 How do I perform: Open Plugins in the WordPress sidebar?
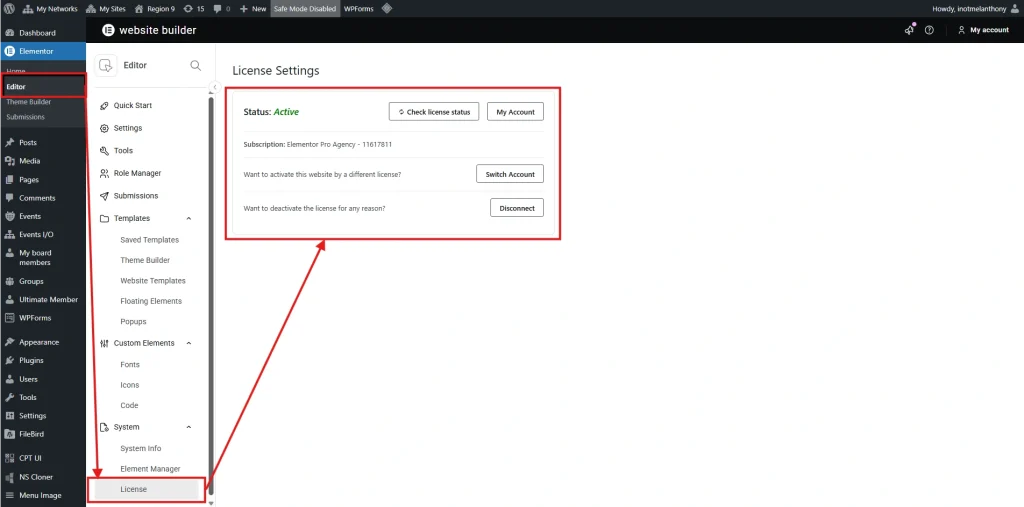(x=42, y=360)
